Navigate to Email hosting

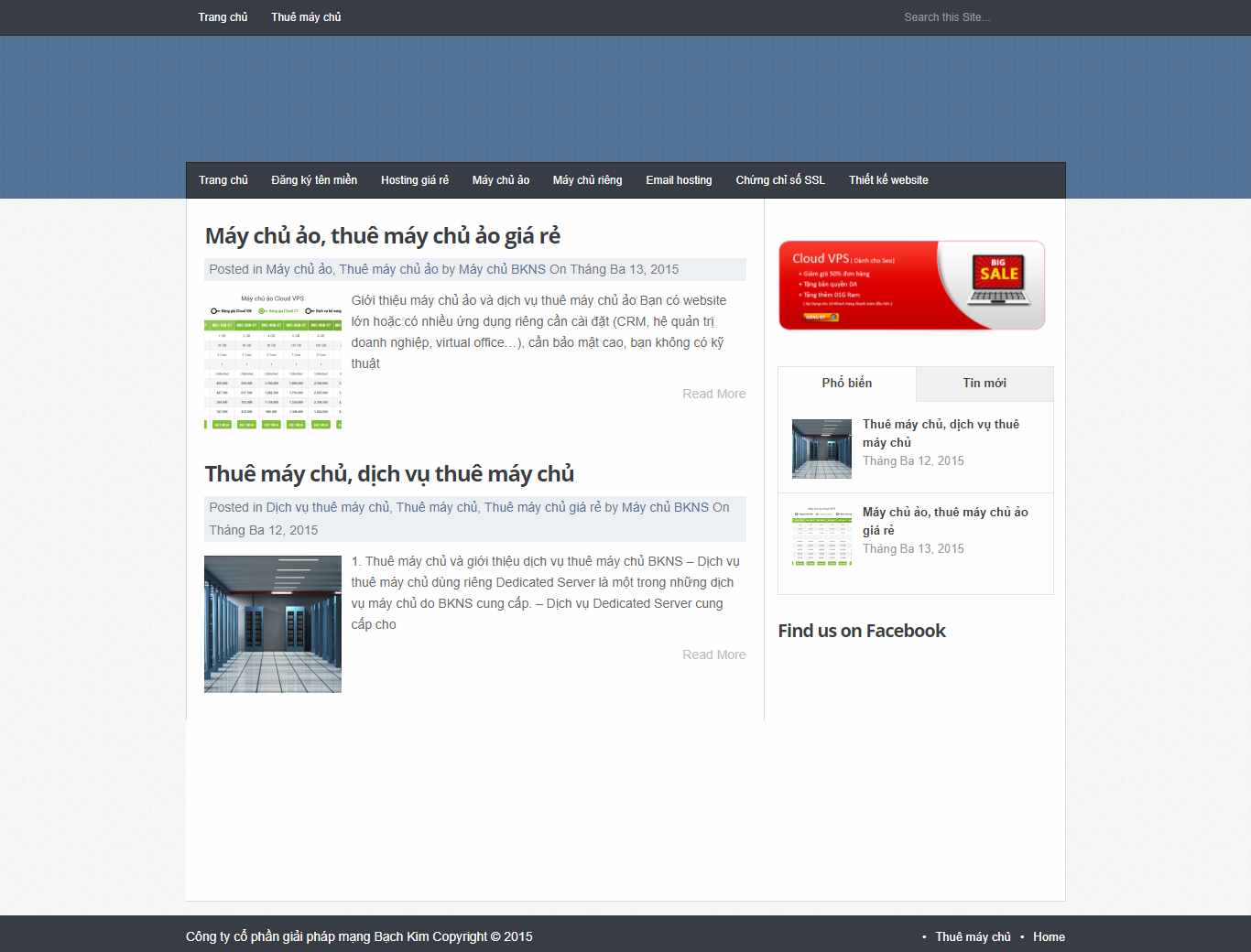pyautogui.click(x=679, y=179)
